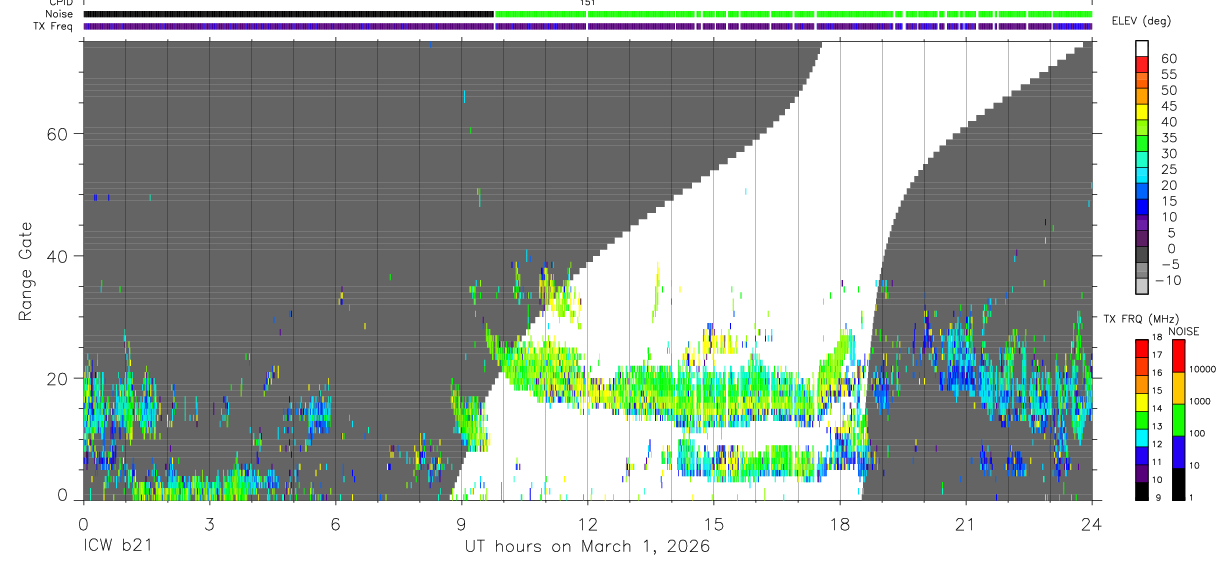Click the red segment of the ELEV color bar

[1142, 64]
